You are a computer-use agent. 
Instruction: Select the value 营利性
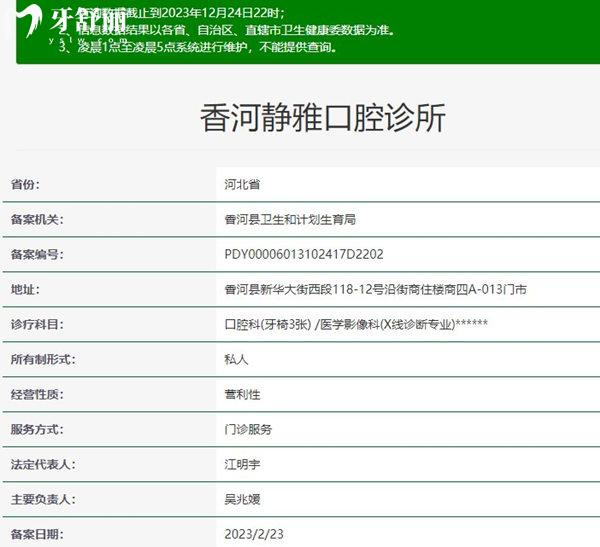(x=242, y=395)
